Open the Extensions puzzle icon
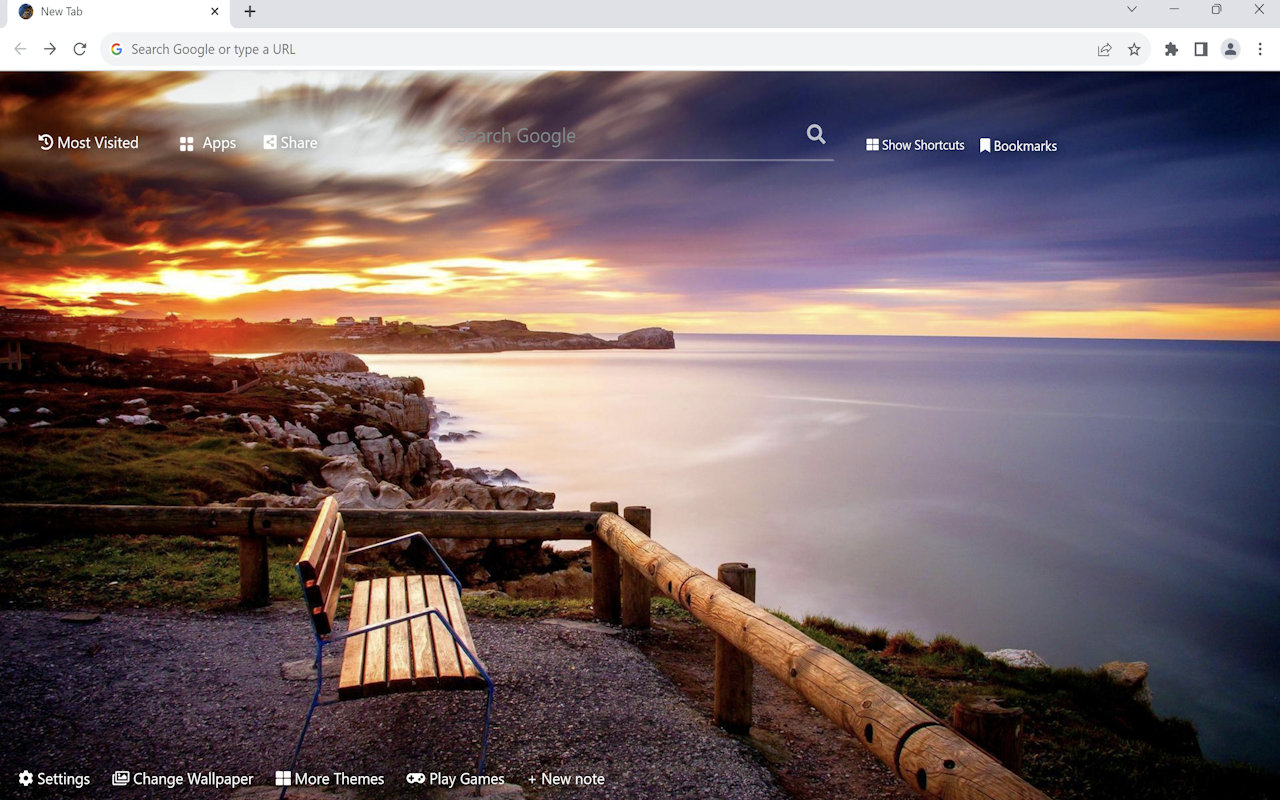This screenshot has height=800, width=1280. (1171, 48)
